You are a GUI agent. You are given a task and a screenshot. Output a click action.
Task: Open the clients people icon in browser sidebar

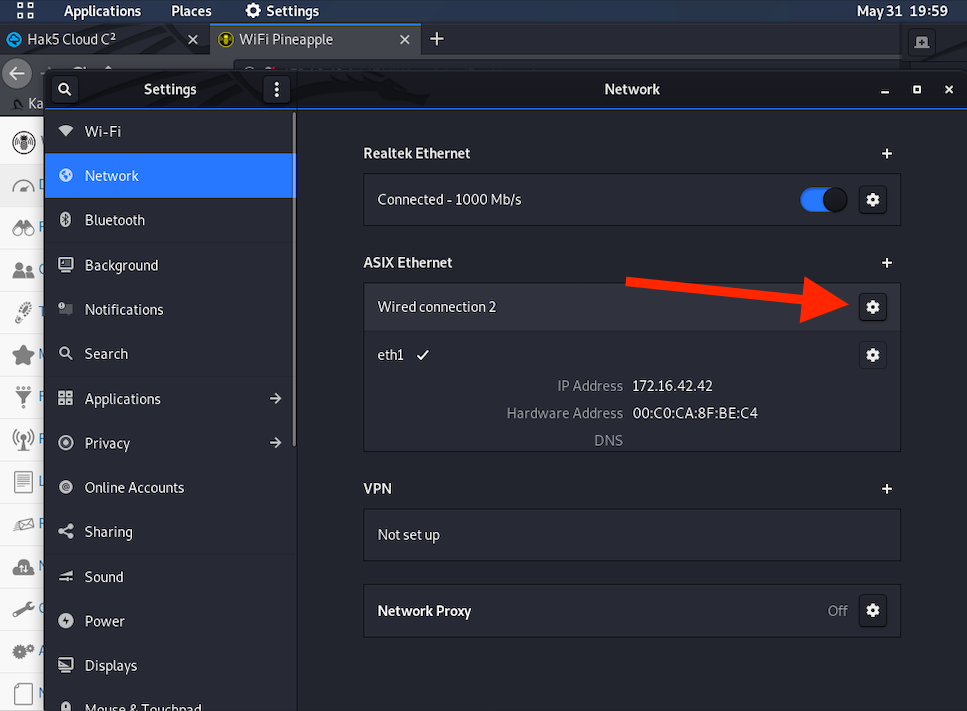pyautogui.click(x=23, y=270)
